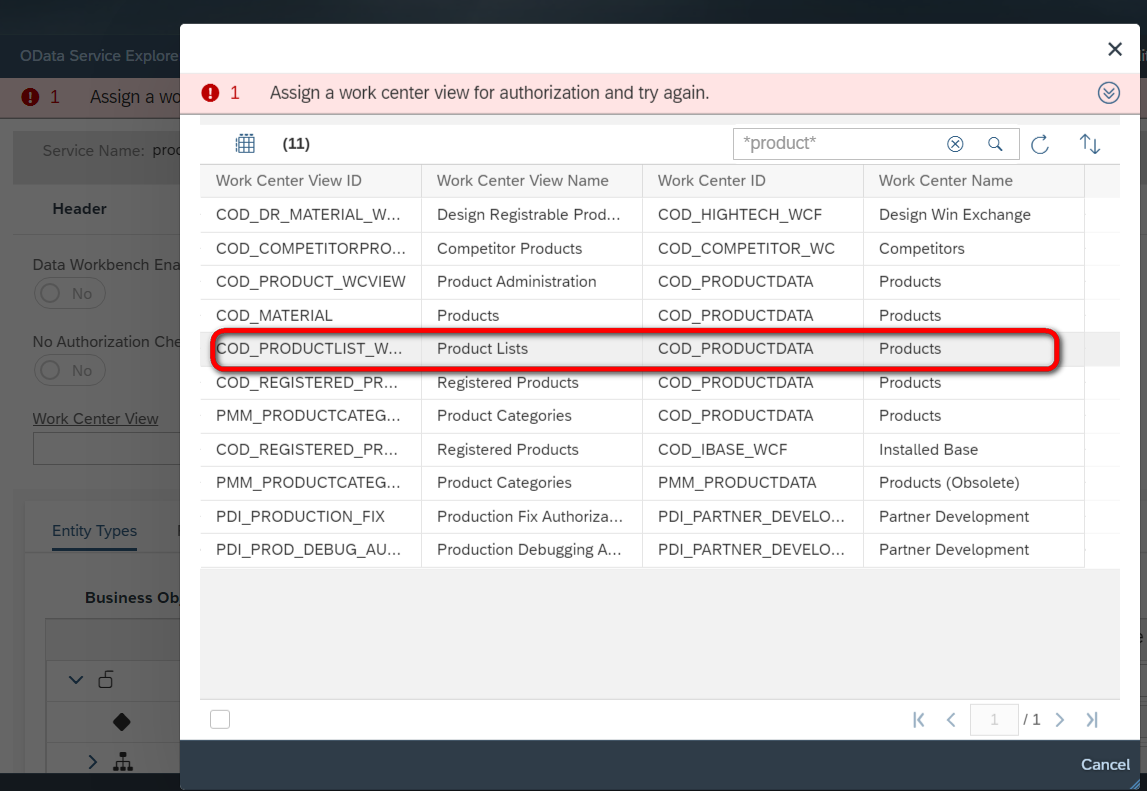Screen dimensions: 1147x791
Task: Go to the next page
Action: [x=1059, y=720]
